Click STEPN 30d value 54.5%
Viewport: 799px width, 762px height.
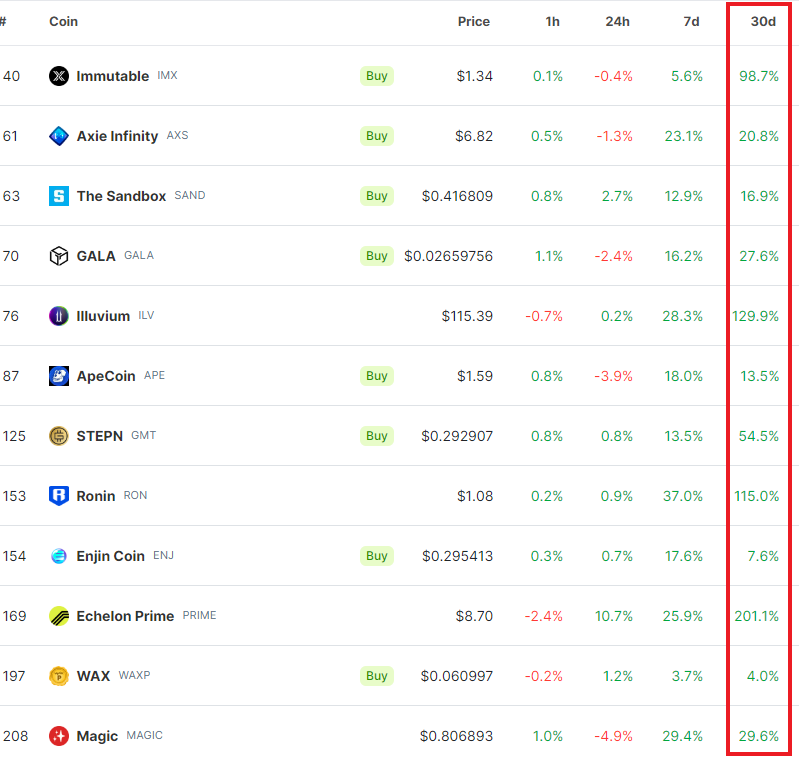tap(759, 436)
